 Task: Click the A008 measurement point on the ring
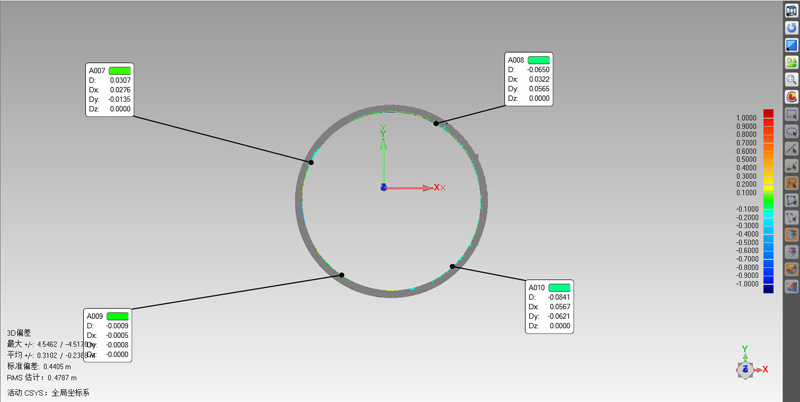pos(436,123)
